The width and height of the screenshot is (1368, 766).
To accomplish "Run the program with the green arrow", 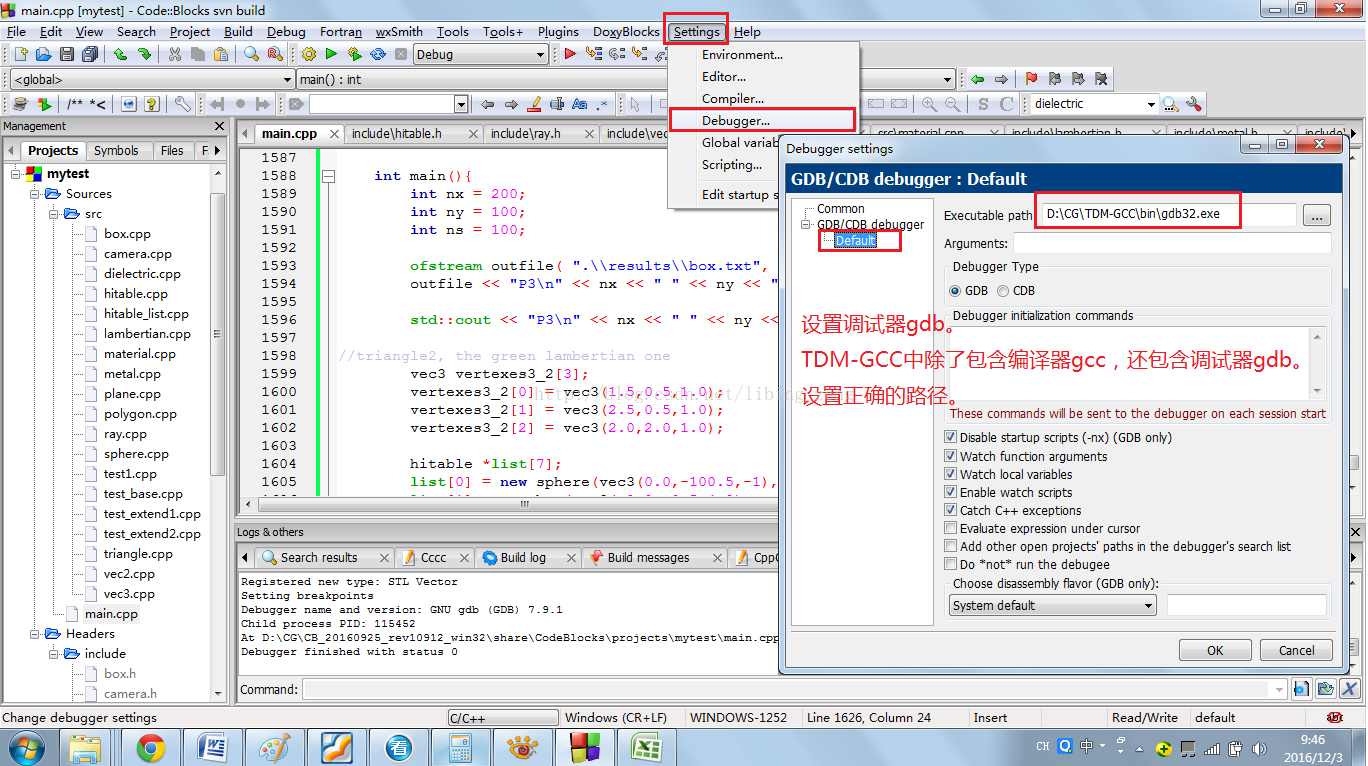I will click(x=331, y=54).
